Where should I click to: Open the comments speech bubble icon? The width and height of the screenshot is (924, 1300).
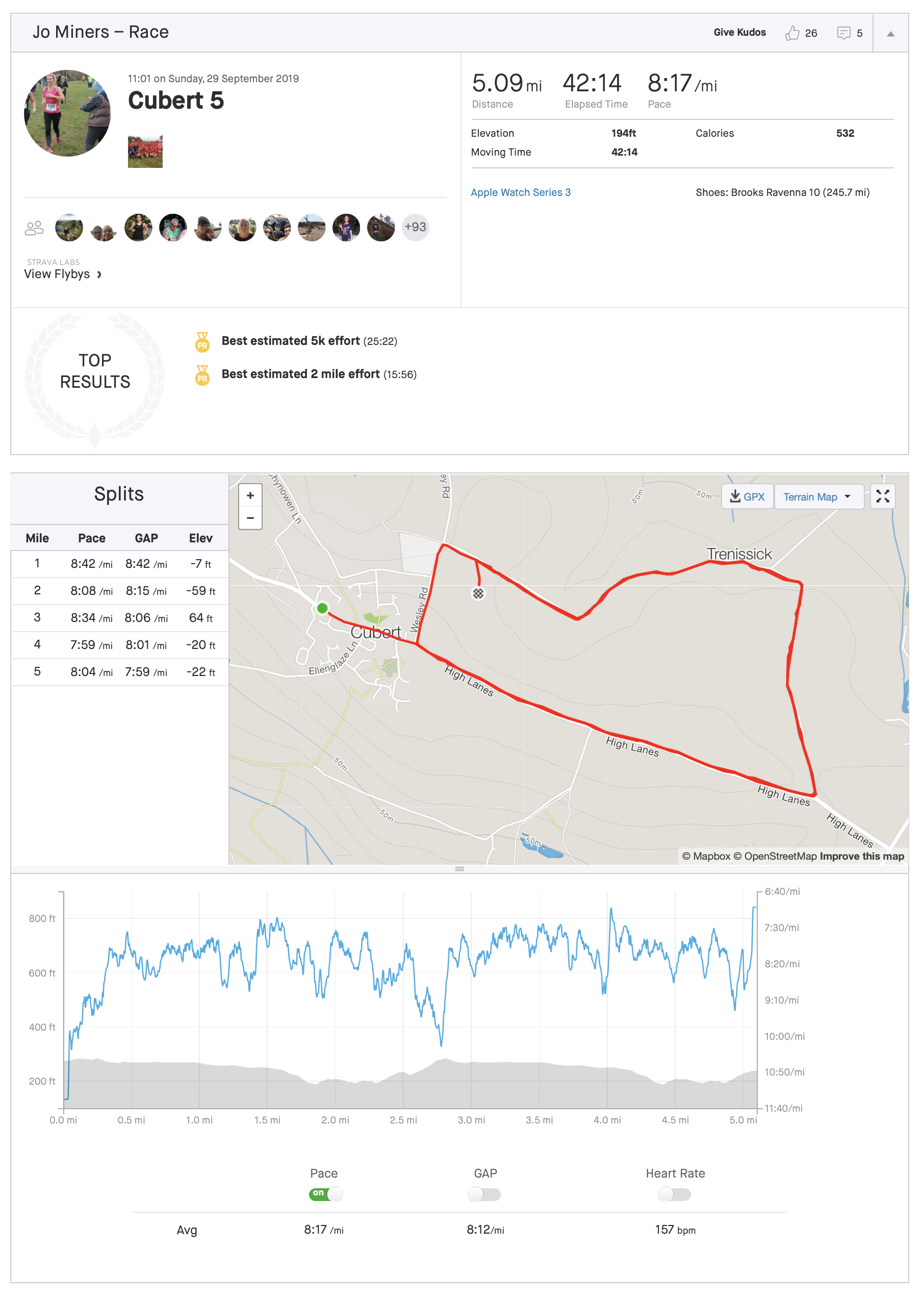(843, 33)
